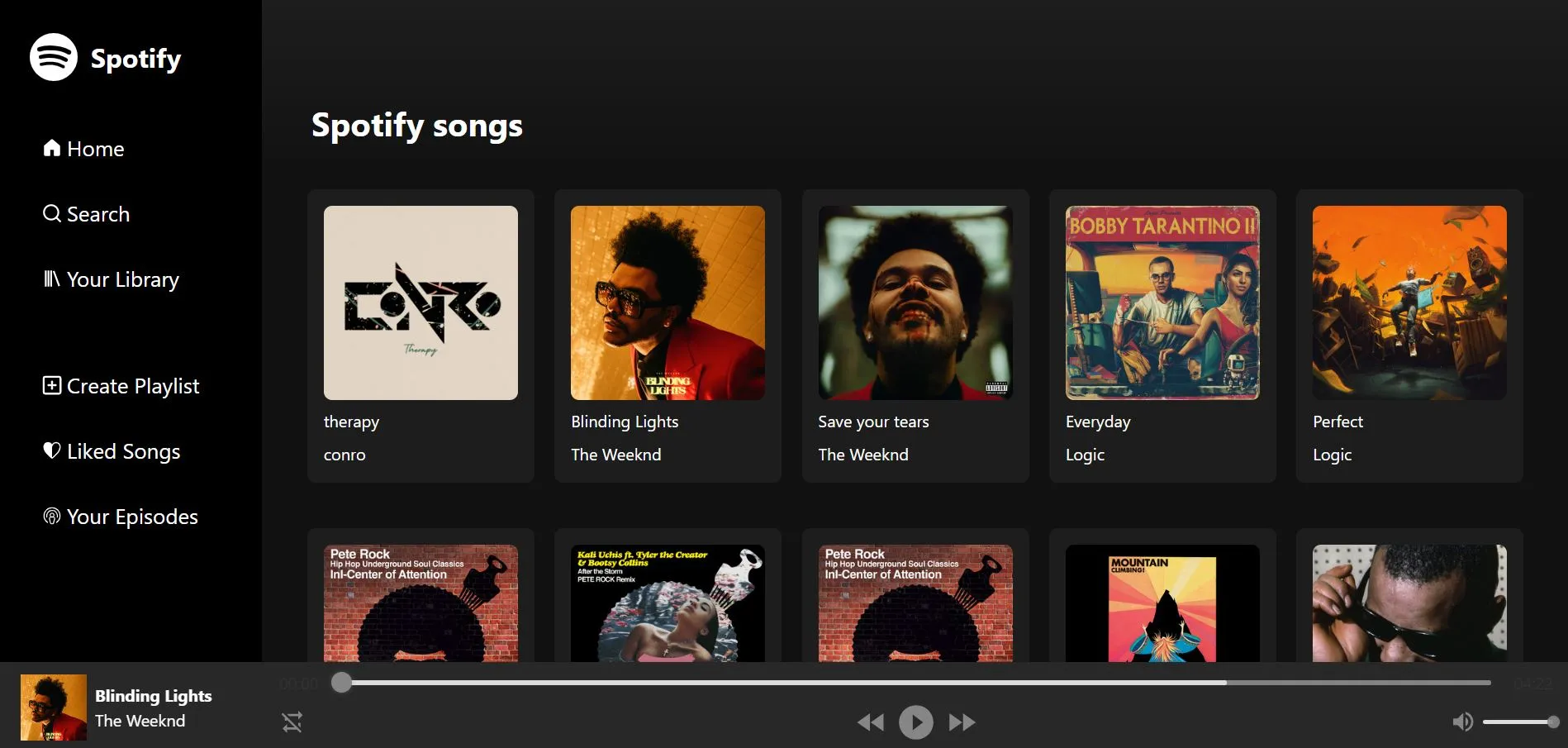This screenshot has width=1568, height=748.
Task: Open Your Library in the sidebar
Action: tap(112, 279)
